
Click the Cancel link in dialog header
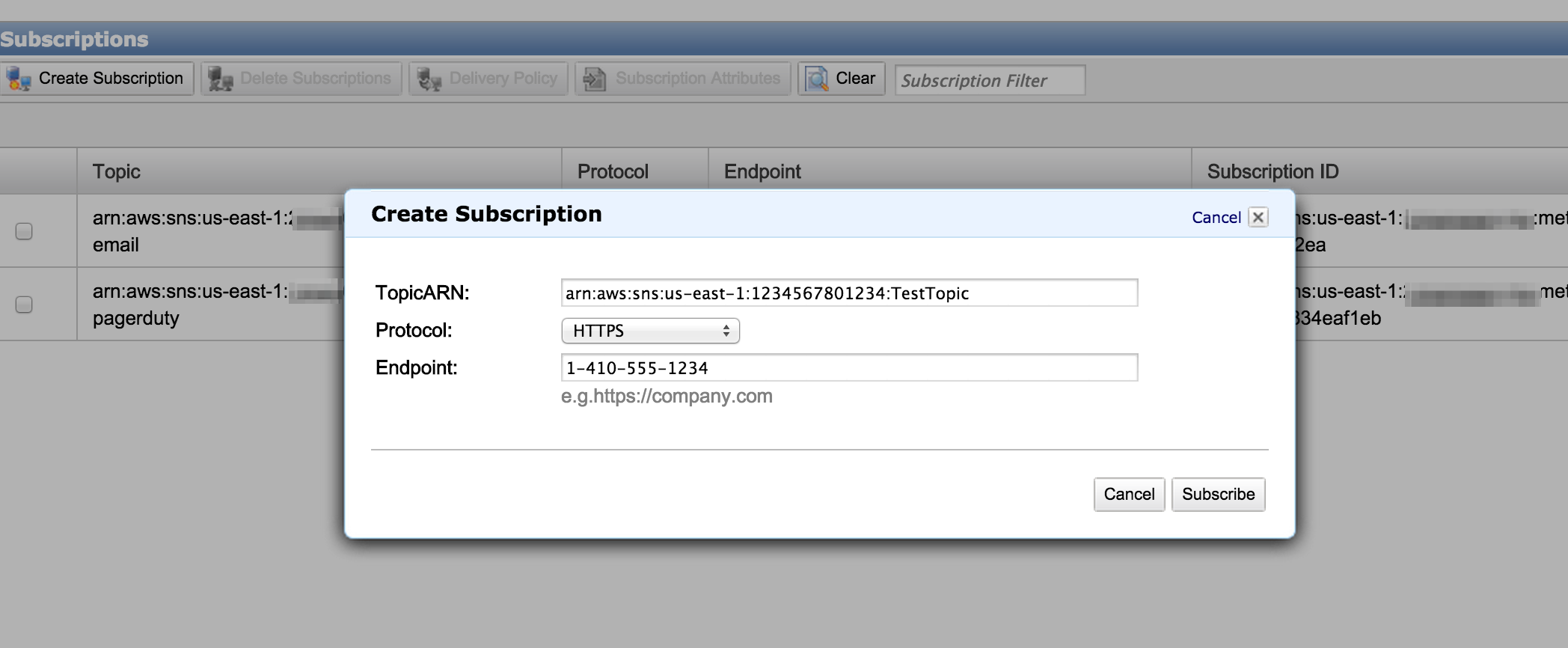1216,218
